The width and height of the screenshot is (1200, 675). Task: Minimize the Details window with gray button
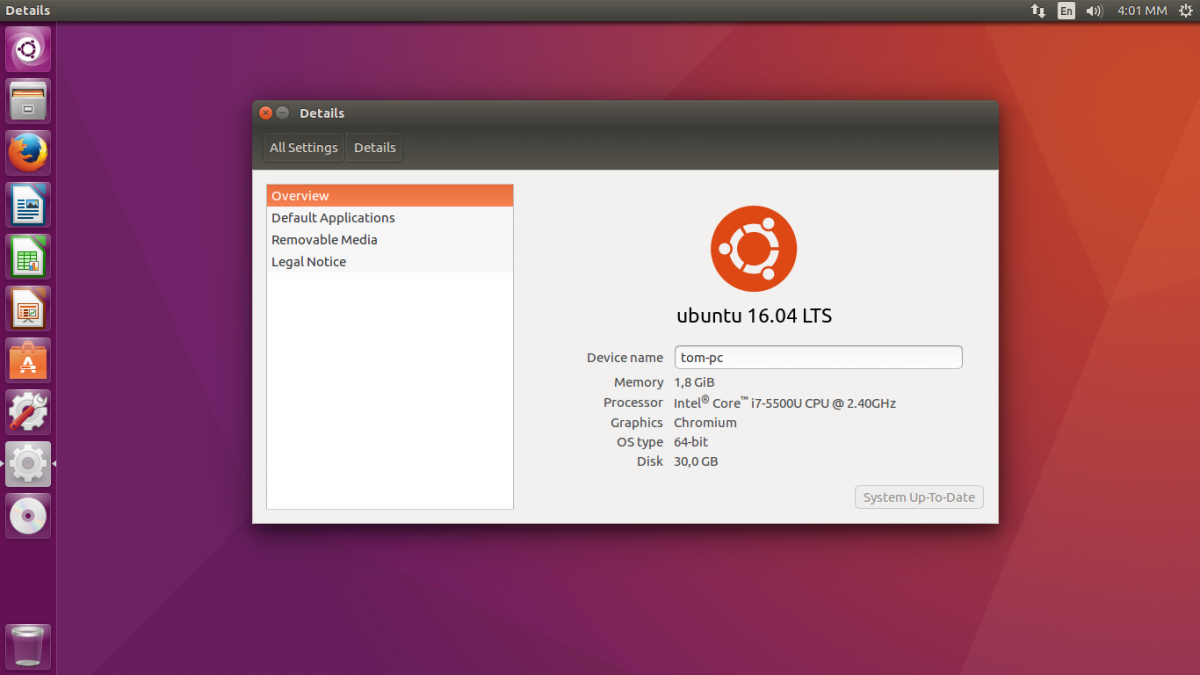click(x=283, y=113)
